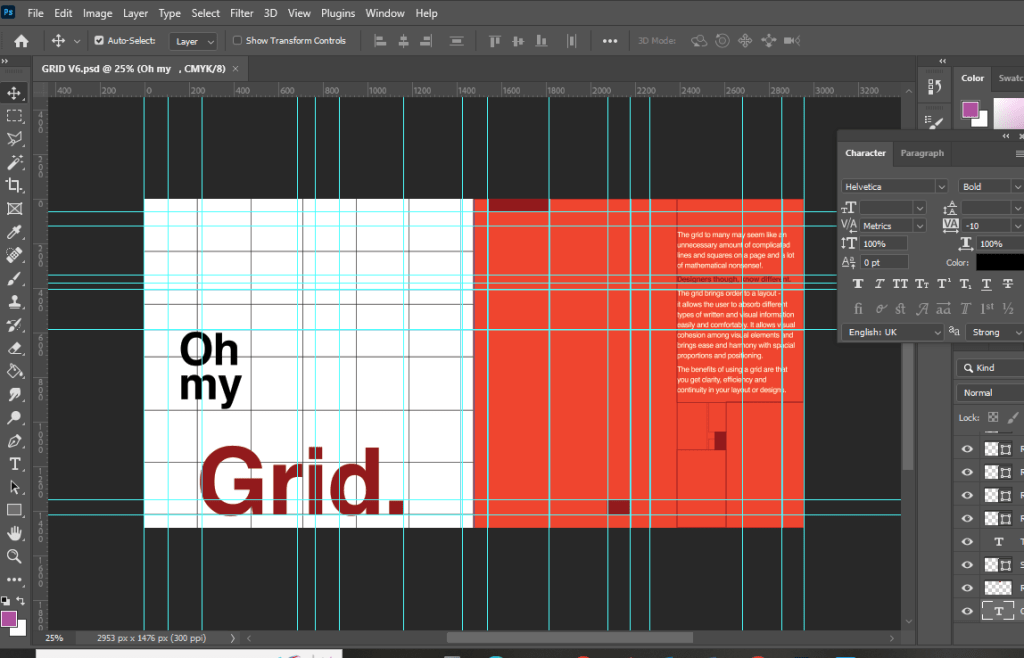Click the three-dots more options button
The width and height of the screenshot is (1024, 658).
(x=609, y=41)
